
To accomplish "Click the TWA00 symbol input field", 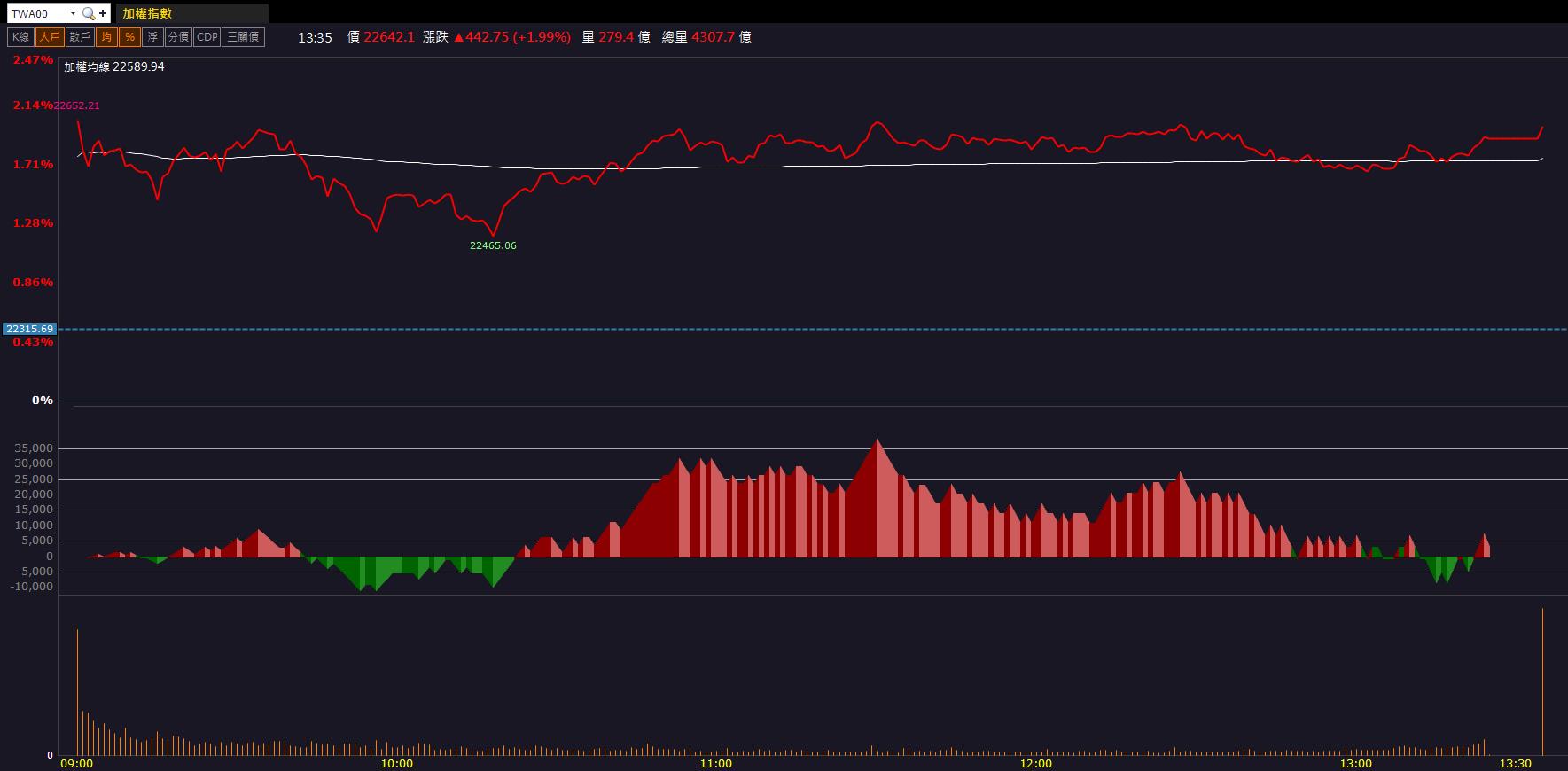I will click(x=37, y=13).
